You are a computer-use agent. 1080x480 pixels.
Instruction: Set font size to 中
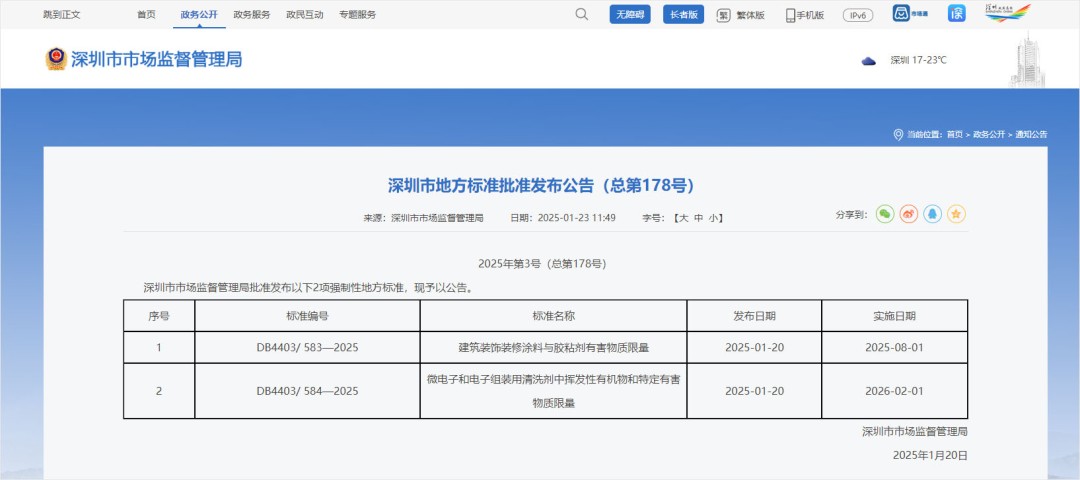pos(699,218)
